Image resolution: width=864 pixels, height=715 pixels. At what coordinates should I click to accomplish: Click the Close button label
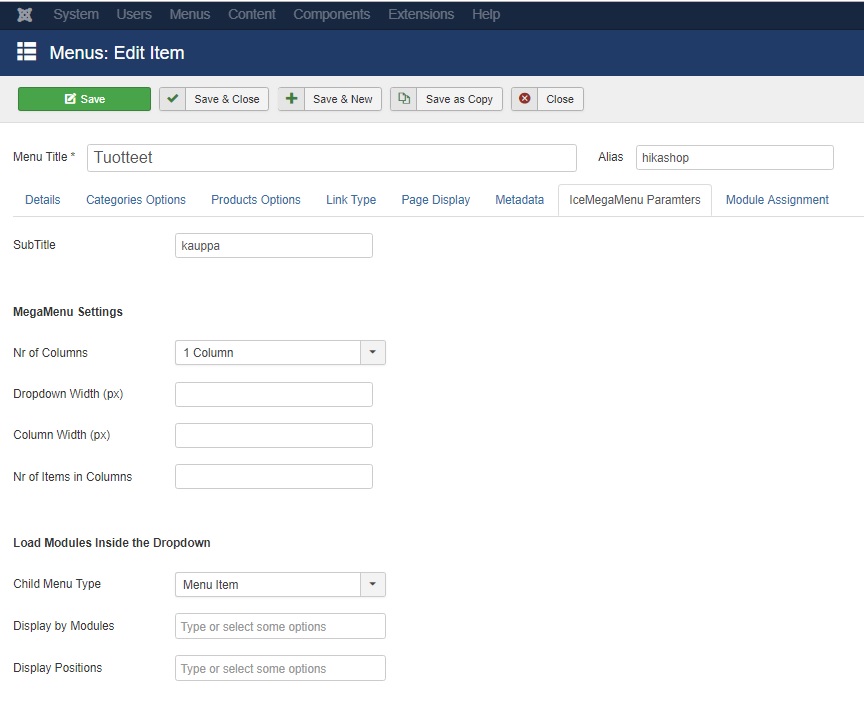560,99
